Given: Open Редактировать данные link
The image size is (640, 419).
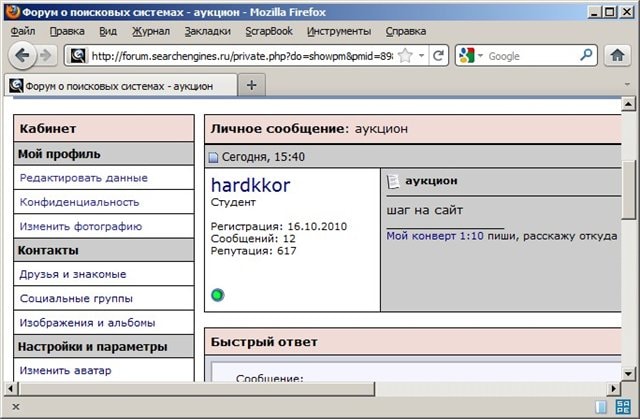Looking at the screenshot, I should click(84, 178).
